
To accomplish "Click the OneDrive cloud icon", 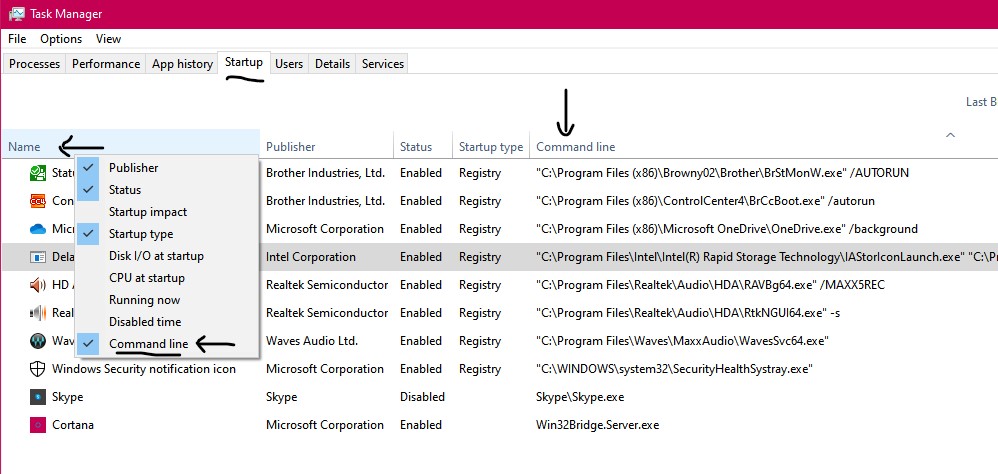I will coord(38,229).
